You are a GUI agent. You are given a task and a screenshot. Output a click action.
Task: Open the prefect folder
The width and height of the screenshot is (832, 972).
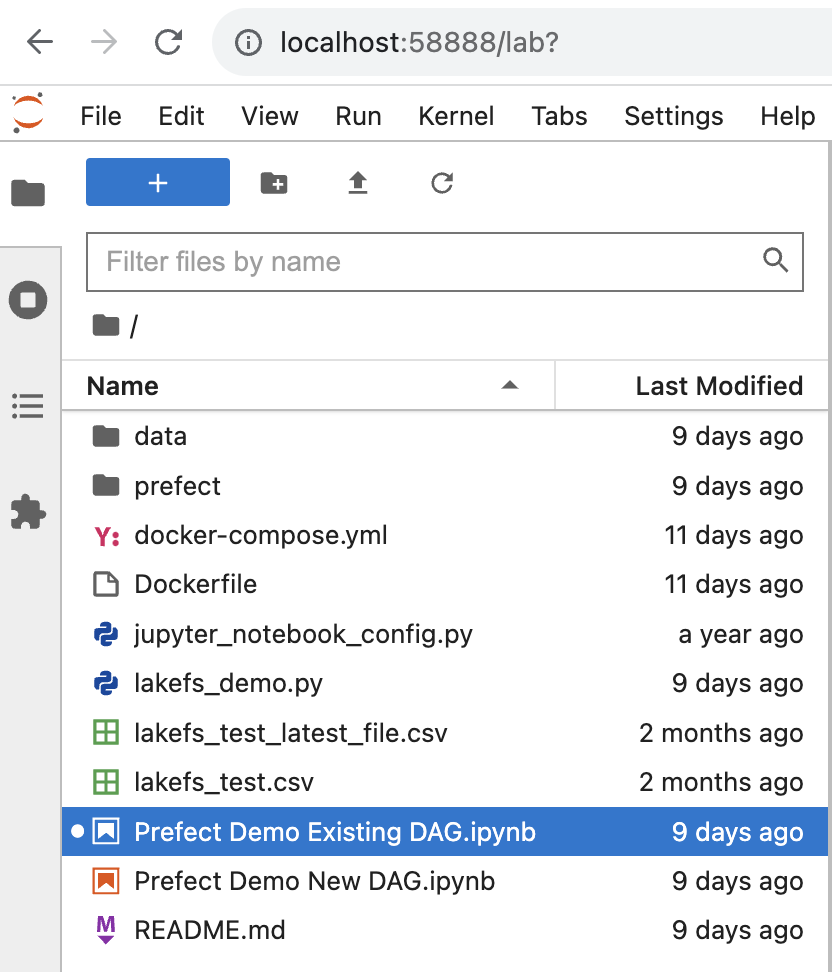[x=177, y=486]
